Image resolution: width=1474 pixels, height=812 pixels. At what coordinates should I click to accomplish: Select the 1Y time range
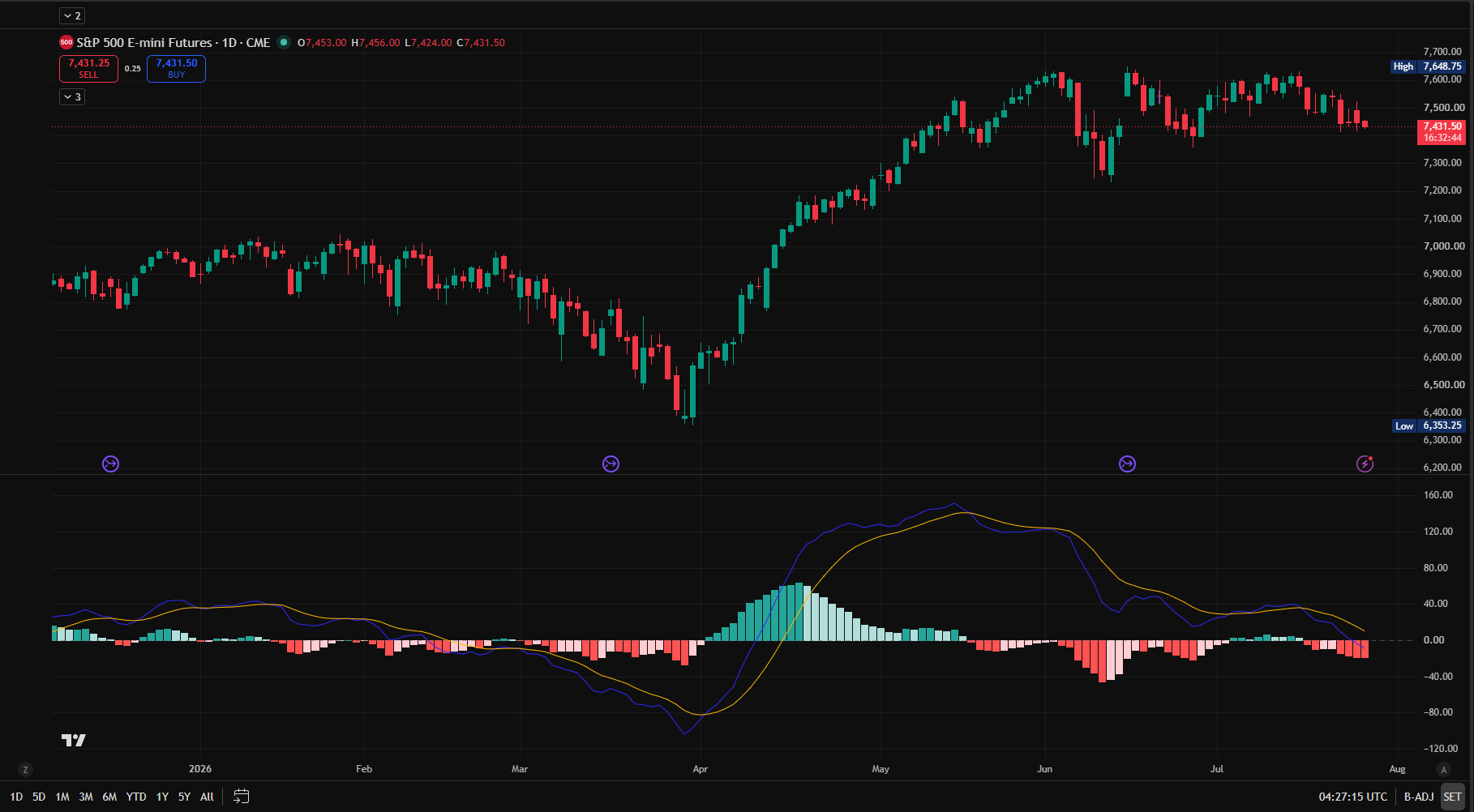[162, 797]
